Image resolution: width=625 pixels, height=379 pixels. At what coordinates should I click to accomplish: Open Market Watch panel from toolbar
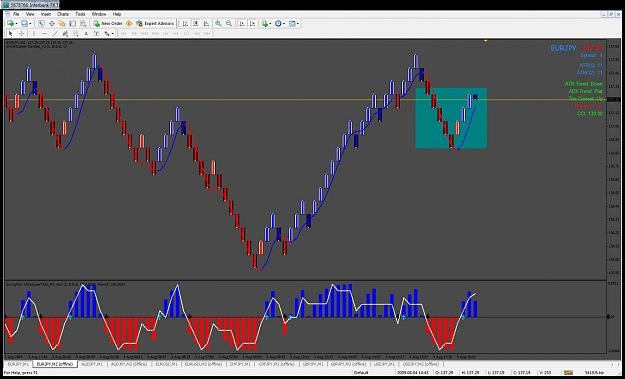pyautogui.click(x=41, y=24)
